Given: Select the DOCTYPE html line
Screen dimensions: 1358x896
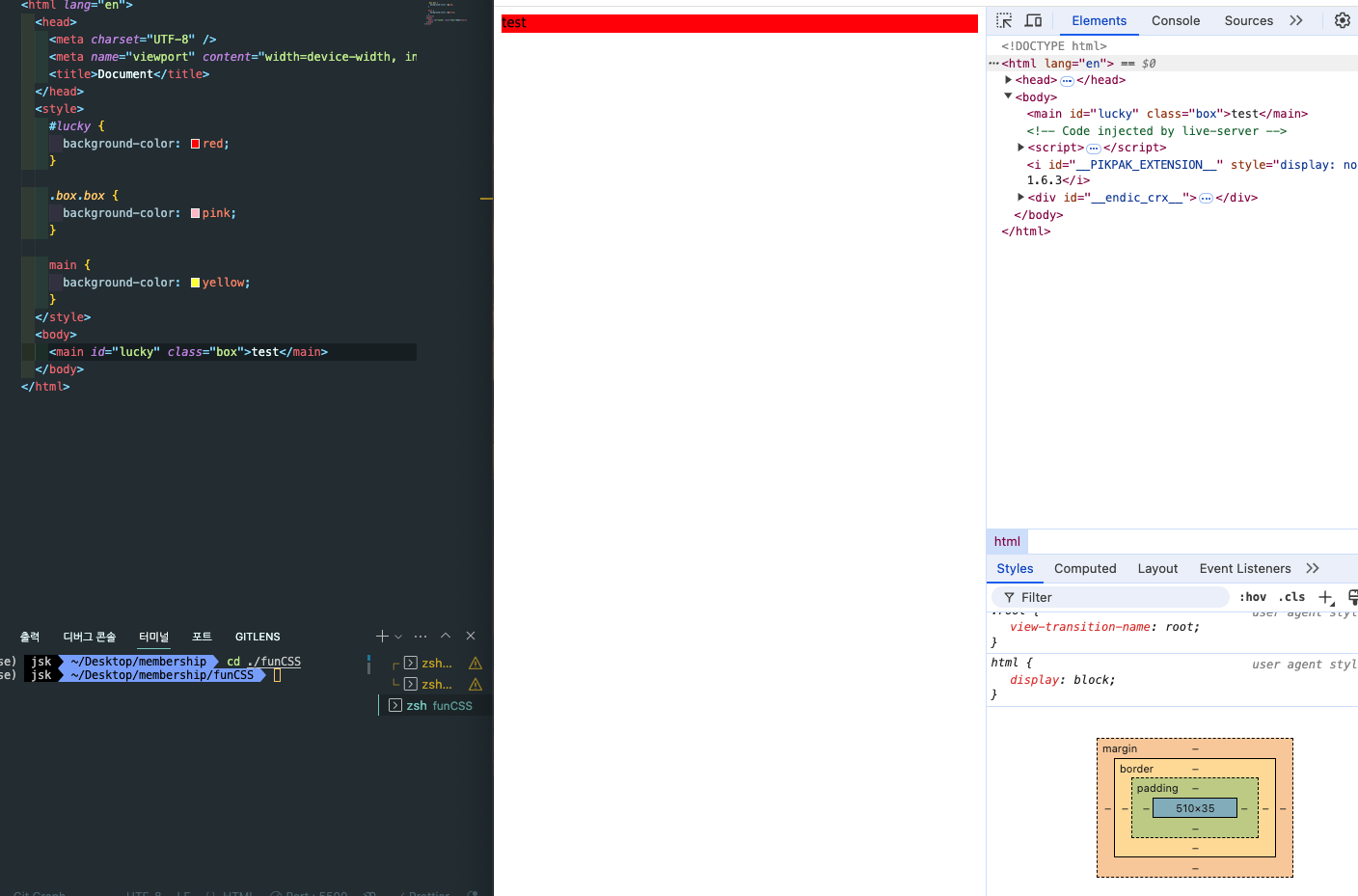Looking at the screenshot, I should pos(1054,46).
